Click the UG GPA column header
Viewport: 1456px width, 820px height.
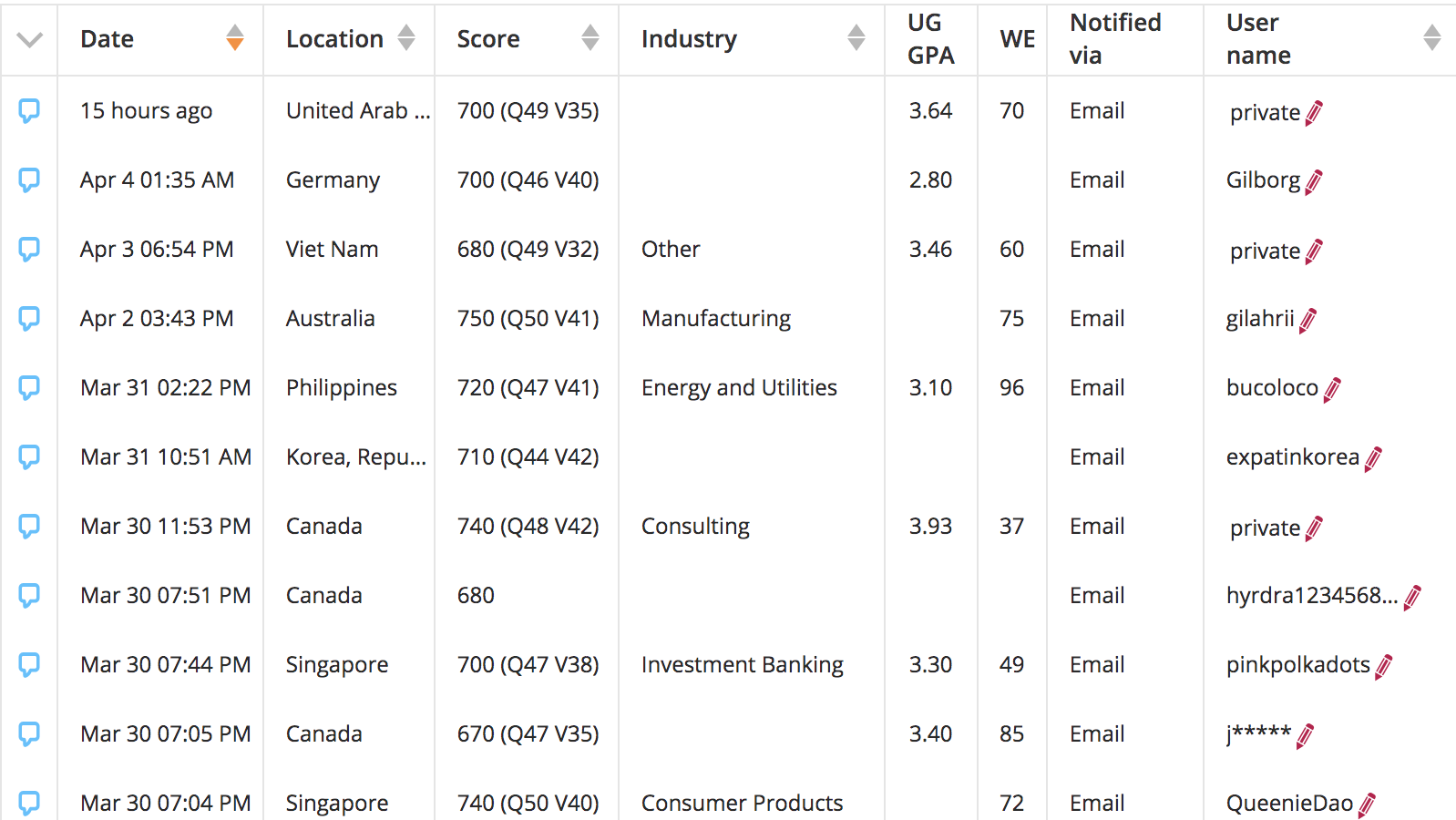(931, 39)
